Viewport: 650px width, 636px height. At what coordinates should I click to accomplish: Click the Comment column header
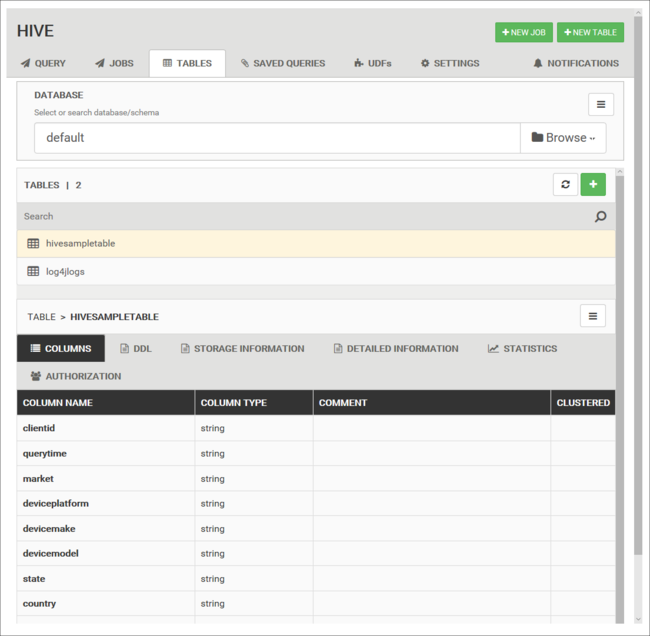coord(432,403)
